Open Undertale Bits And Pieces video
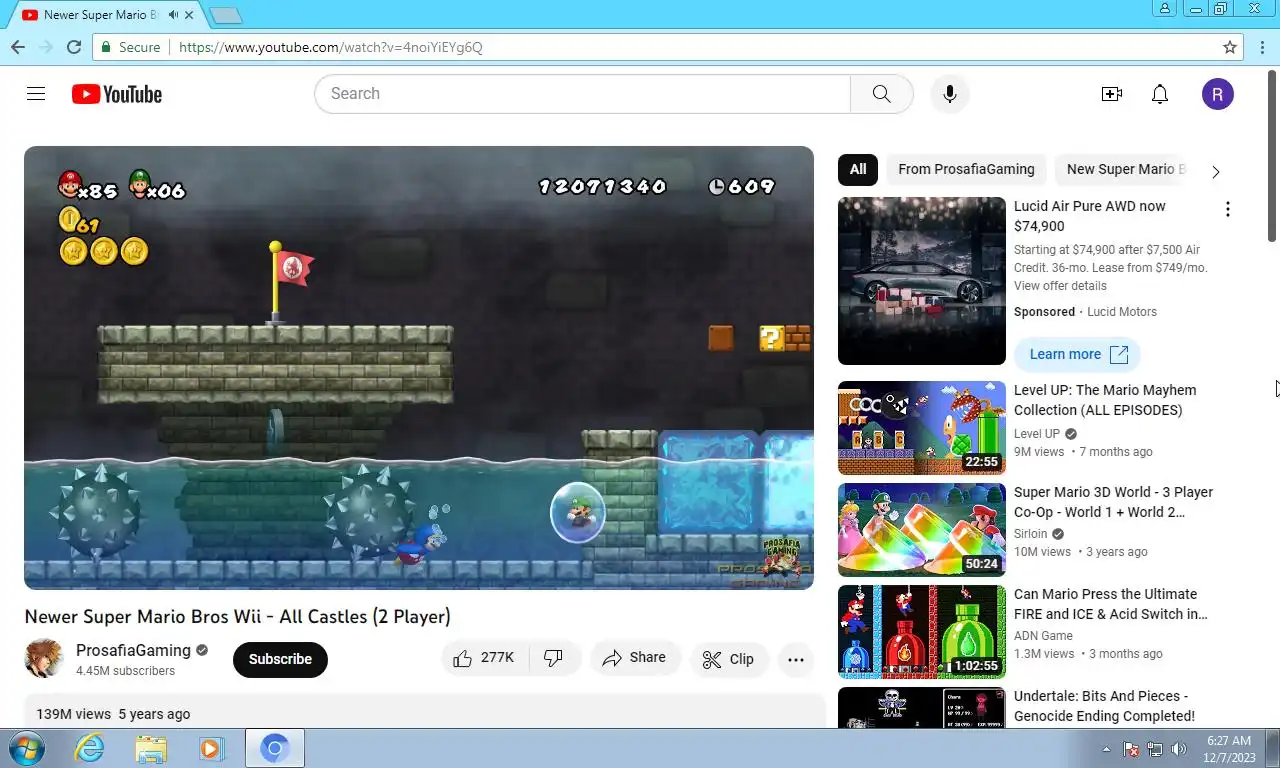The height and width of the screenshot is (768, 1280). tap(1104, 706)
